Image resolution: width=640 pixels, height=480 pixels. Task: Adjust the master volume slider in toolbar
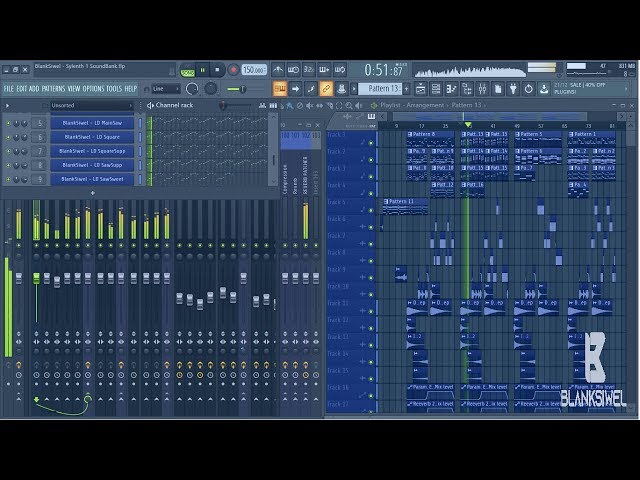click(x=242, y=89)
